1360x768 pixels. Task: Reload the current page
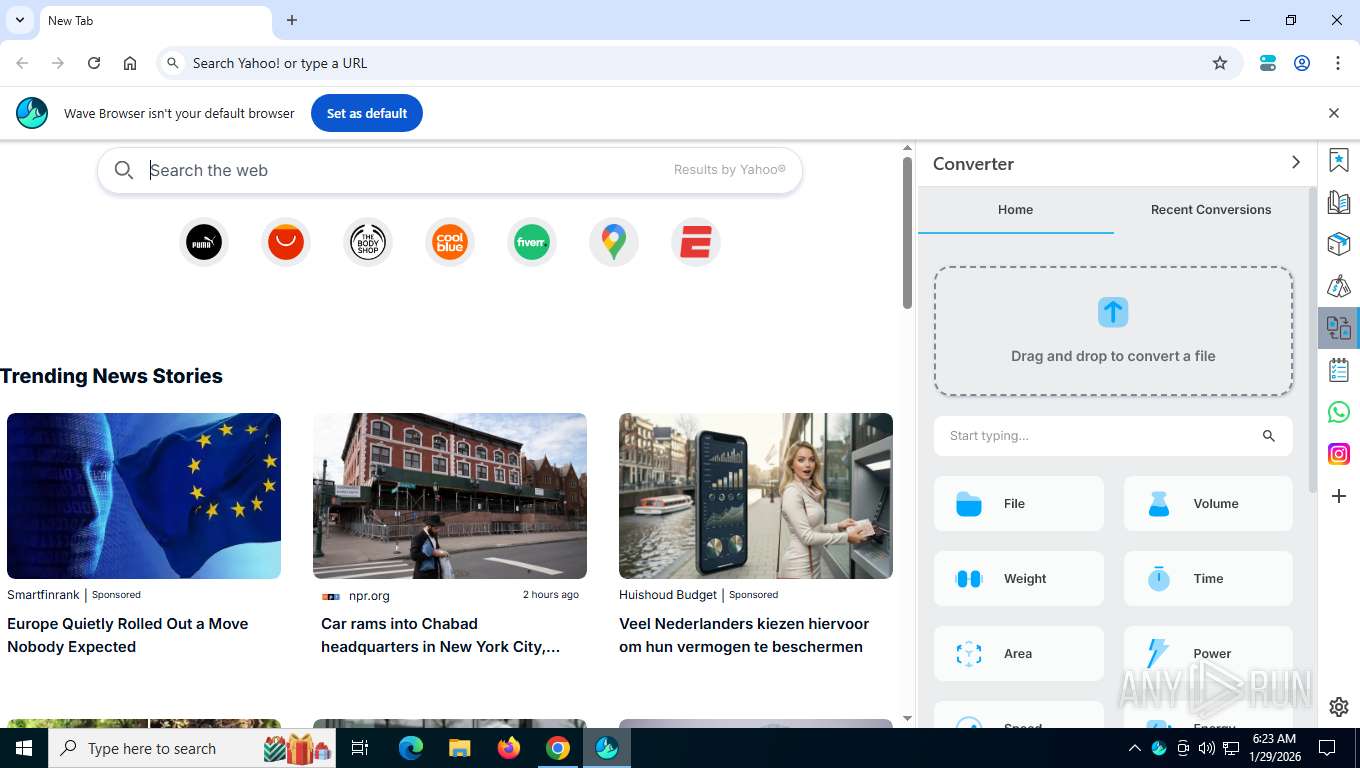[x=94, y=63]
